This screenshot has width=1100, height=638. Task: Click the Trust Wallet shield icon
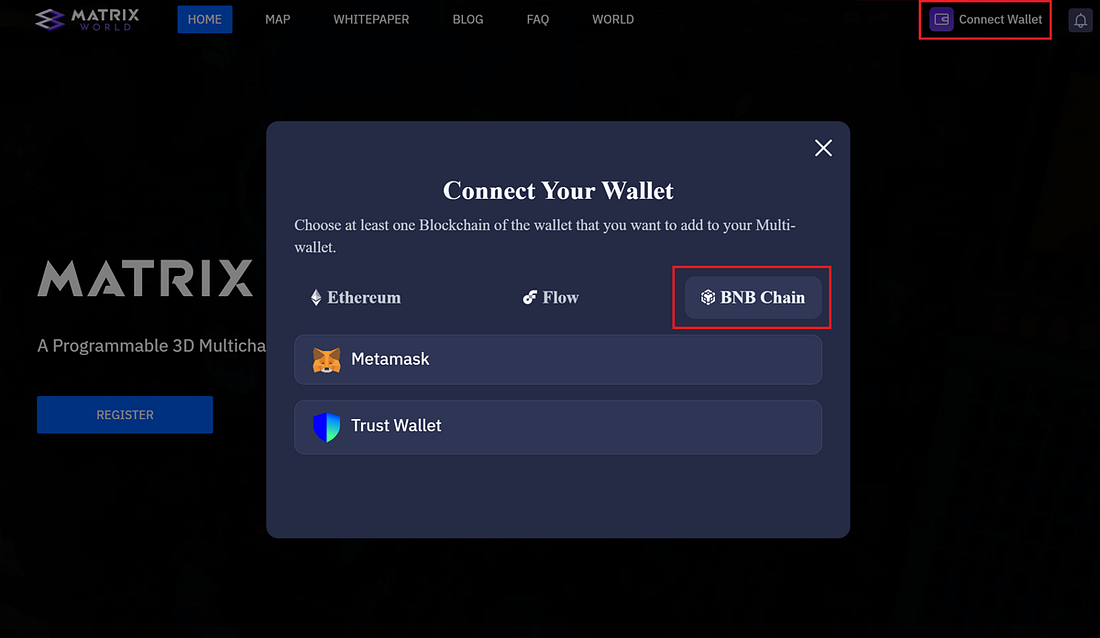click(326, 426)
